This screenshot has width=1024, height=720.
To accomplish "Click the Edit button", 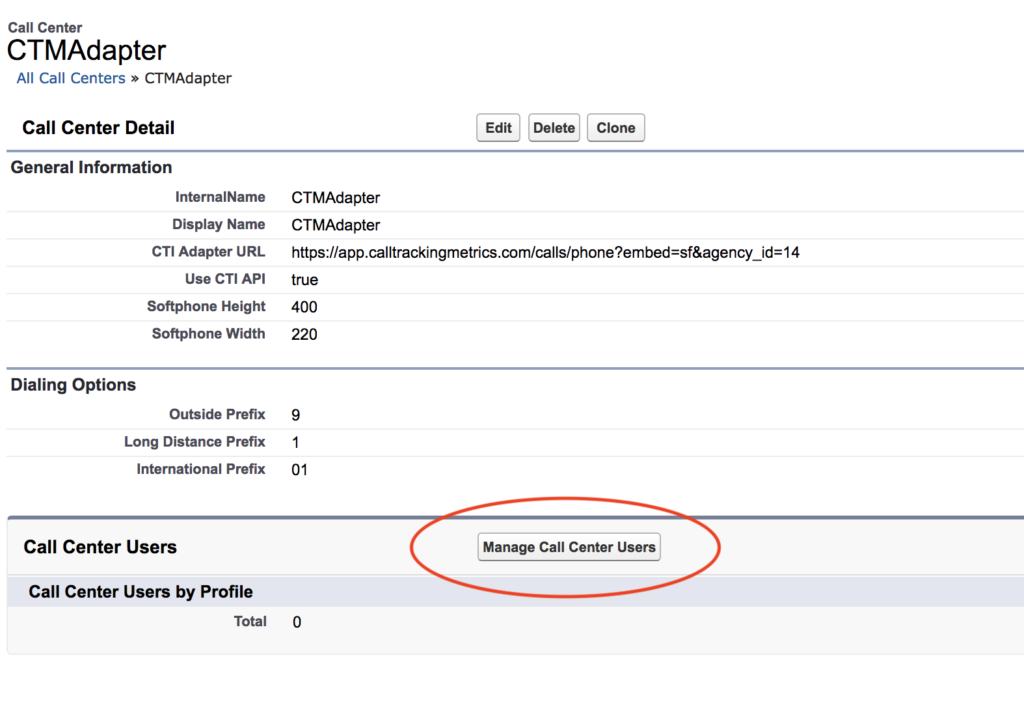I will (x=497, y=127).
